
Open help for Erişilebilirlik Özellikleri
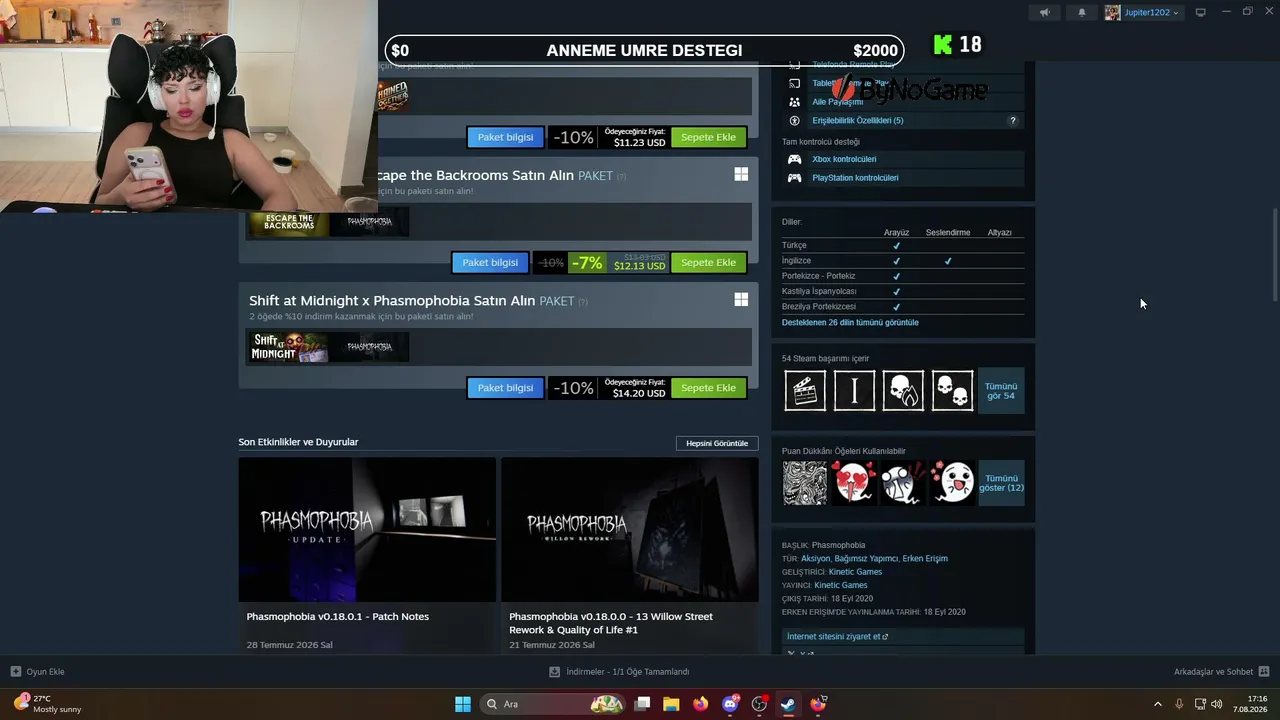1012,121
